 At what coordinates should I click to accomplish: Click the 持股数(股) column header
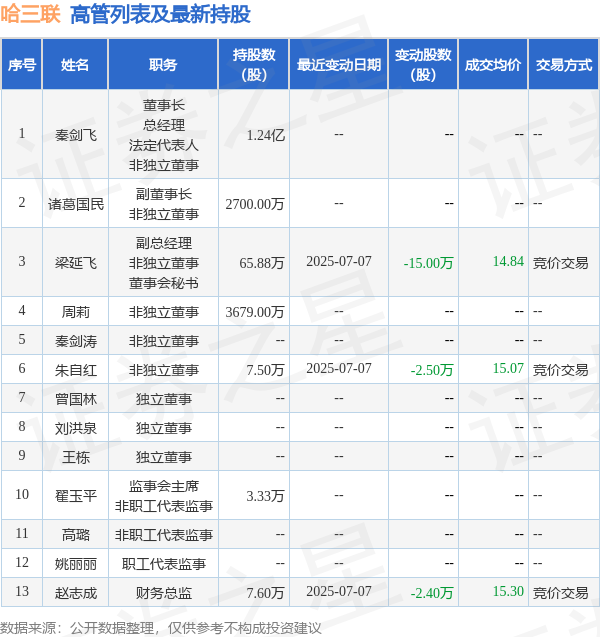253,64
